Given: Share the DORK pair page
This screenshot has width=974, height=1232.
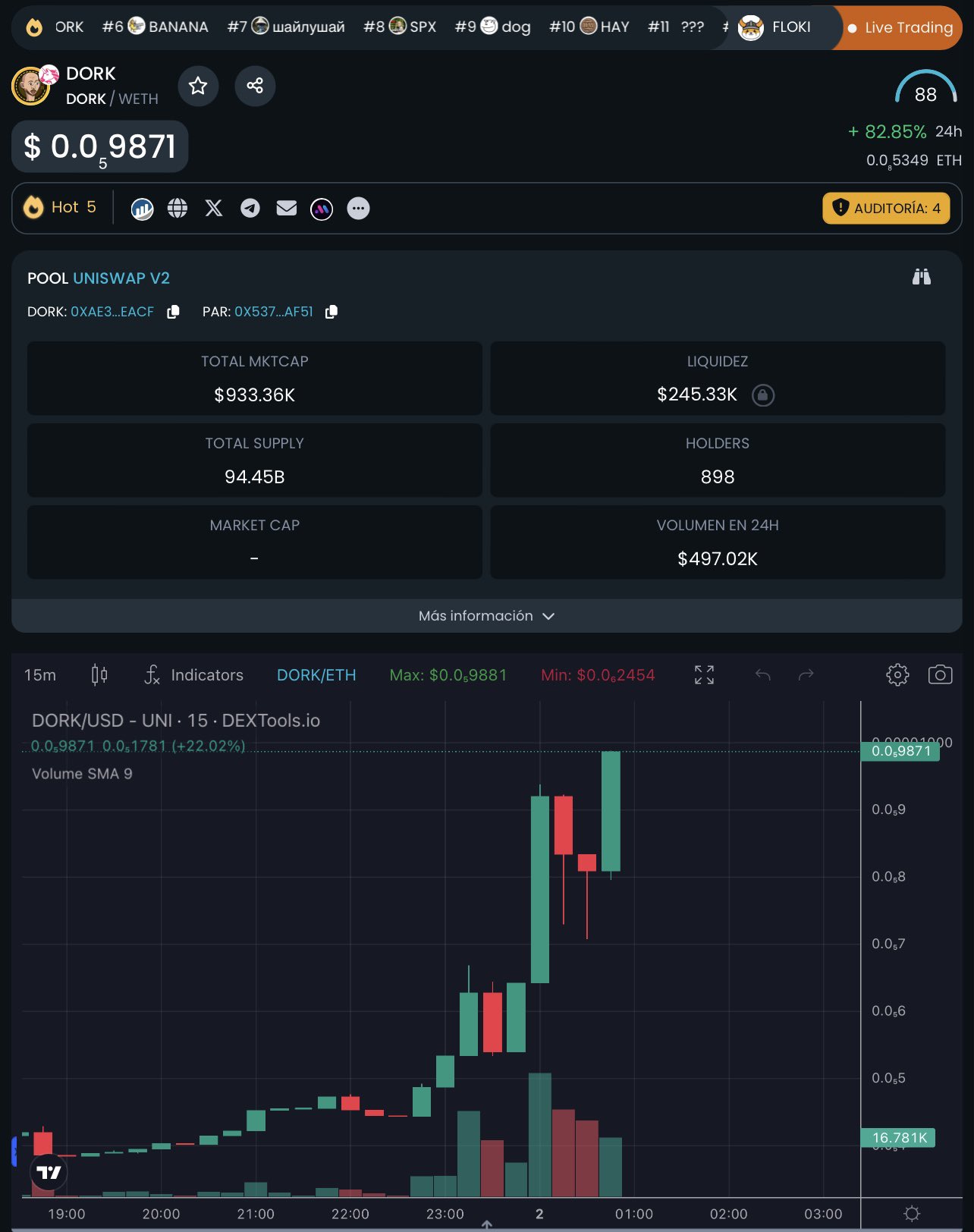Looking at the screenshot, I should click(x=255, y=86).
